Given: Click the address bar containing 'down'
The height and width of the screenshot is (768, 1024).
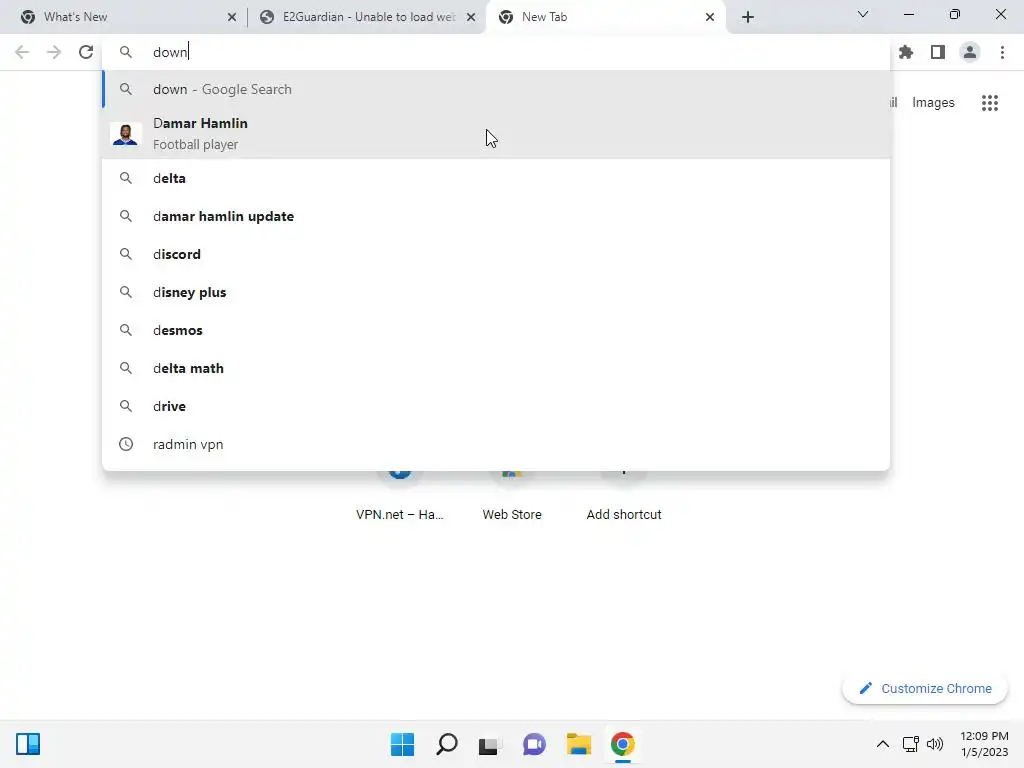Looking at the screenshot, I should [x=496, y=52].
